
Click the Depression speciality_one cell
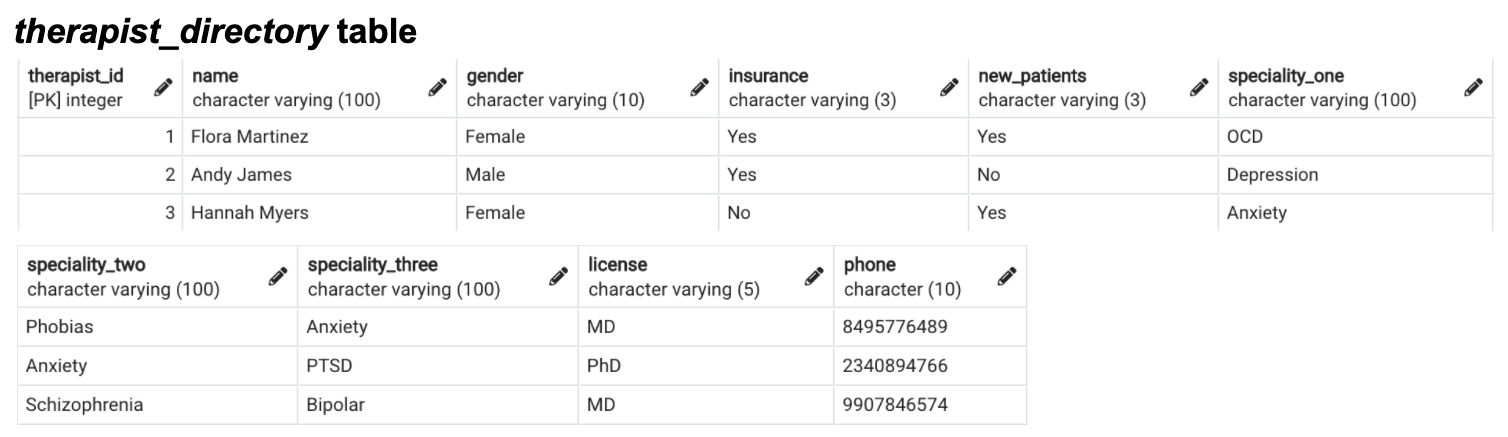(x=1272, y=175)
